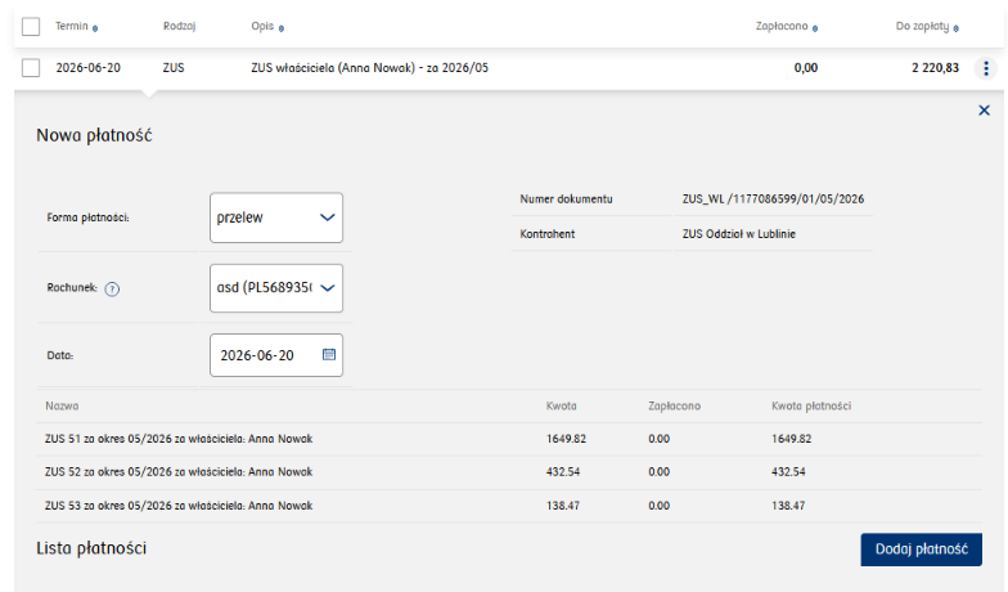Expand the Forma płatności przelew dropdown
The width and height of the screenshot is (1008, 592).
pos(276,217)
